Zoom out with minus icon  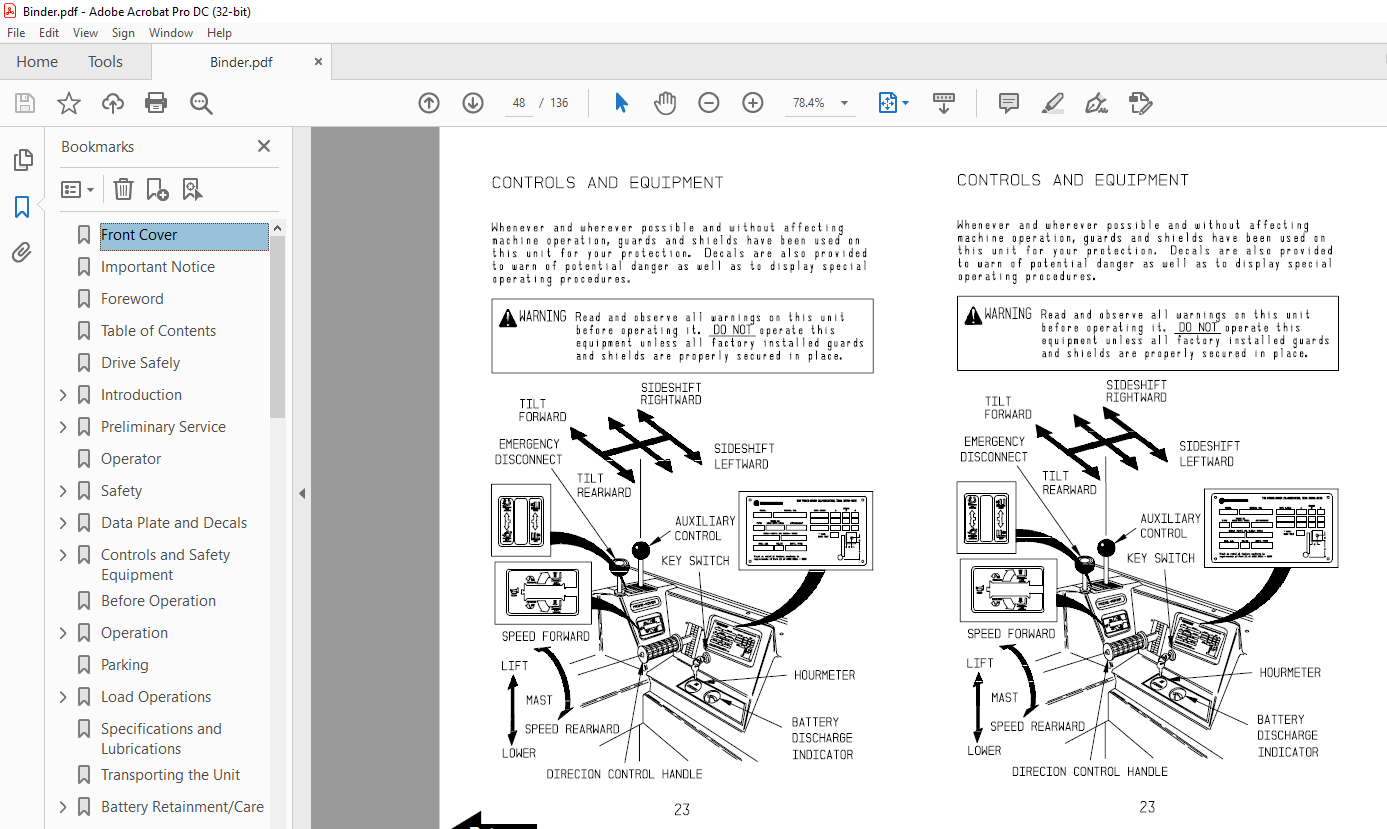709,103
